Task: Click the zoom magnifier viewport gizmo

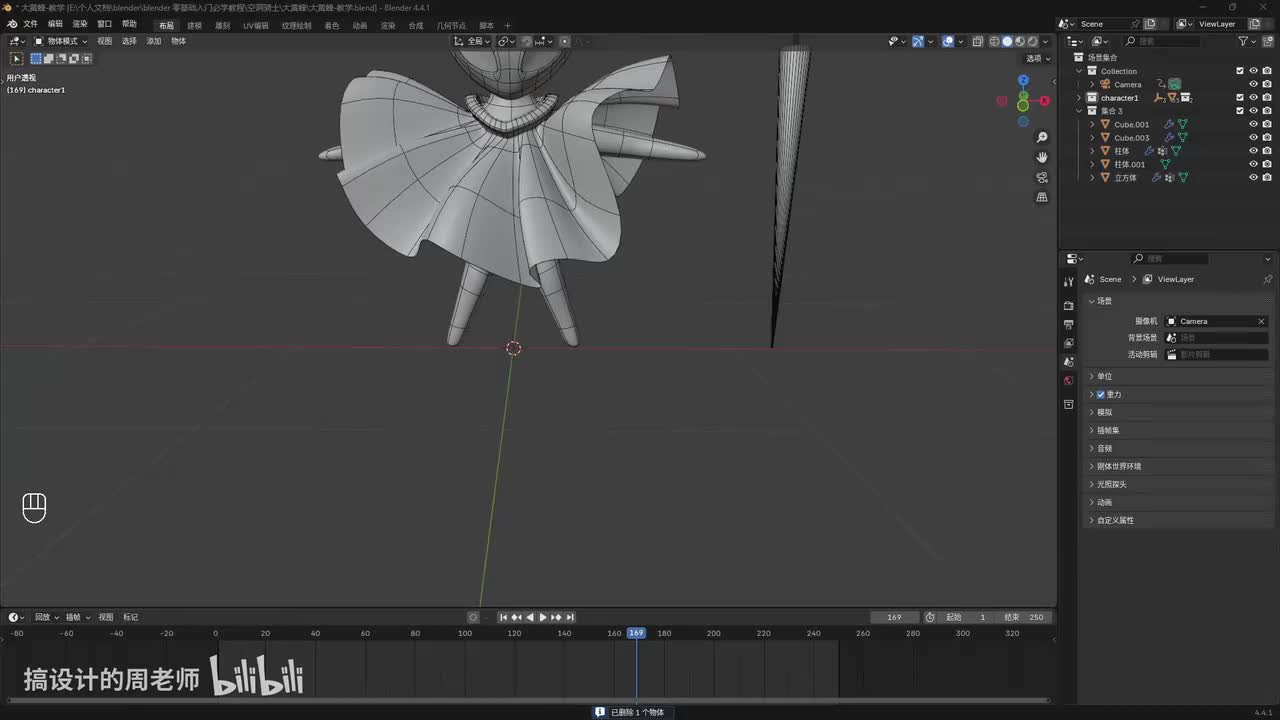Action: [x=1042, y=137]
